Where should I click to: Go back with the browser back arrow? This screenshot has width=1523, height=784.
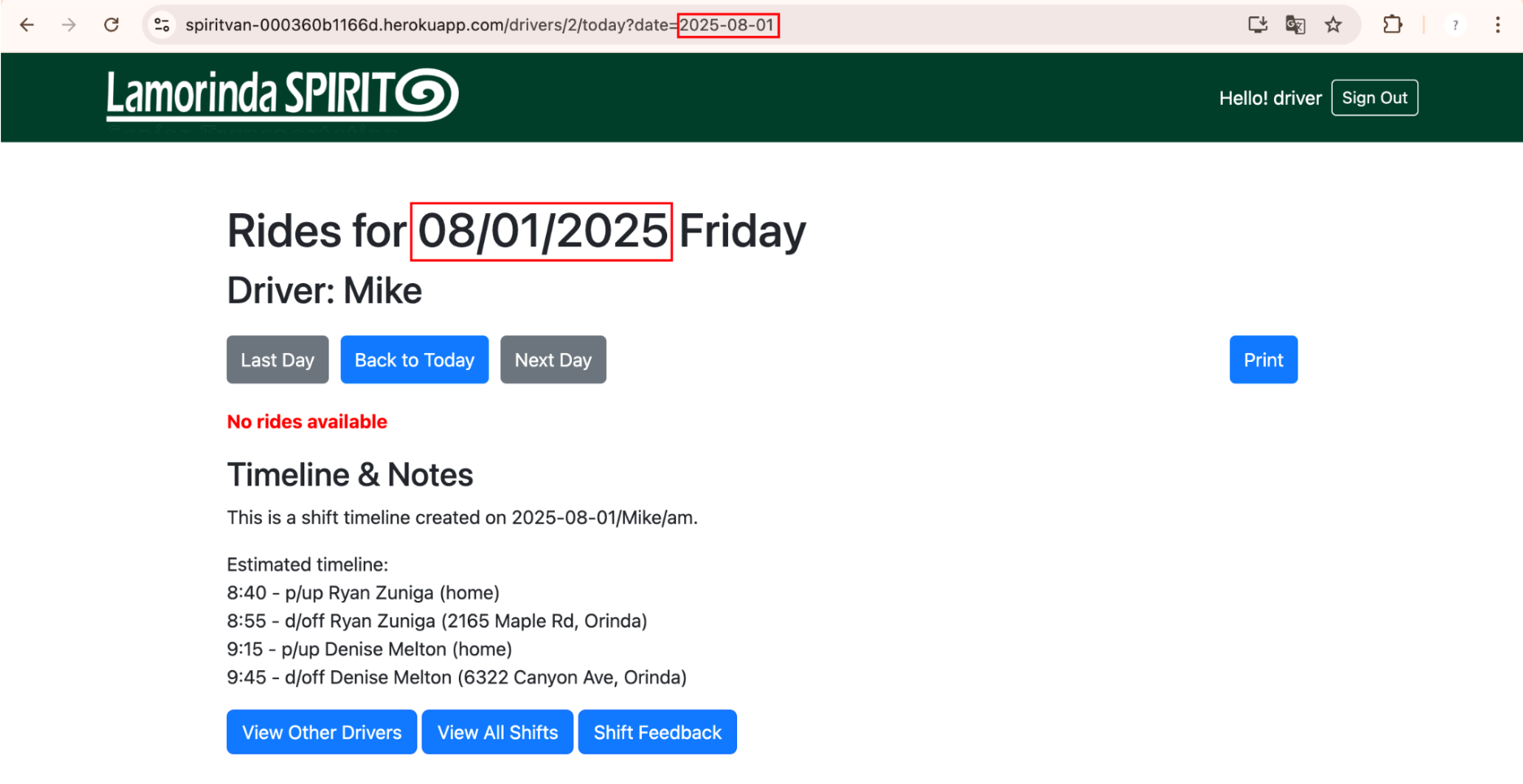coord(27,25)
